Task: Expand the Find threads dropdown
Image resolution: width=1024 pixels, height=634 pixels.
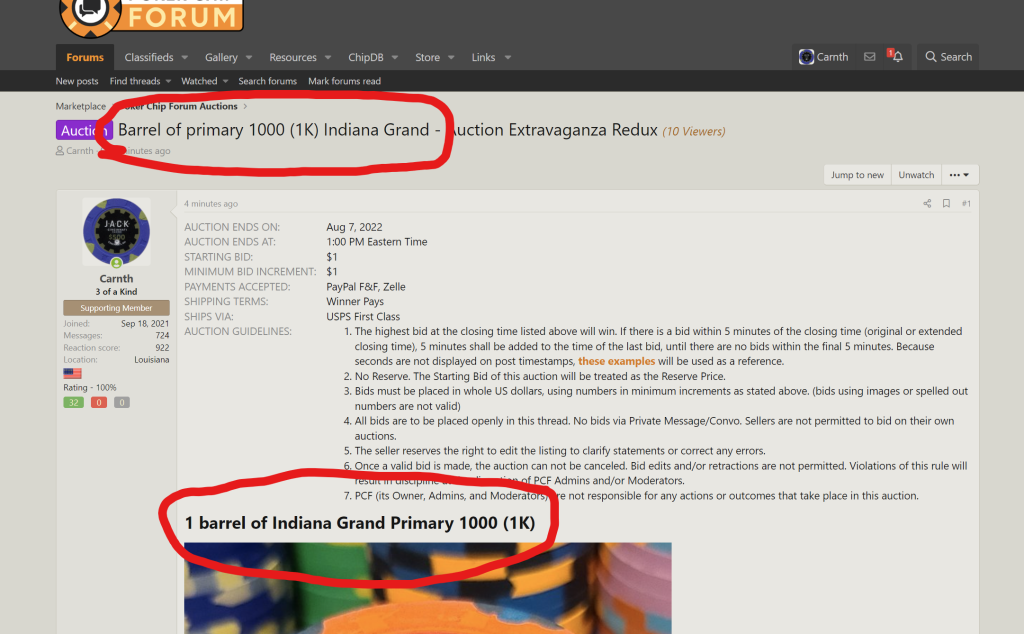Action: pyautogui.click(x=168, y=81)
